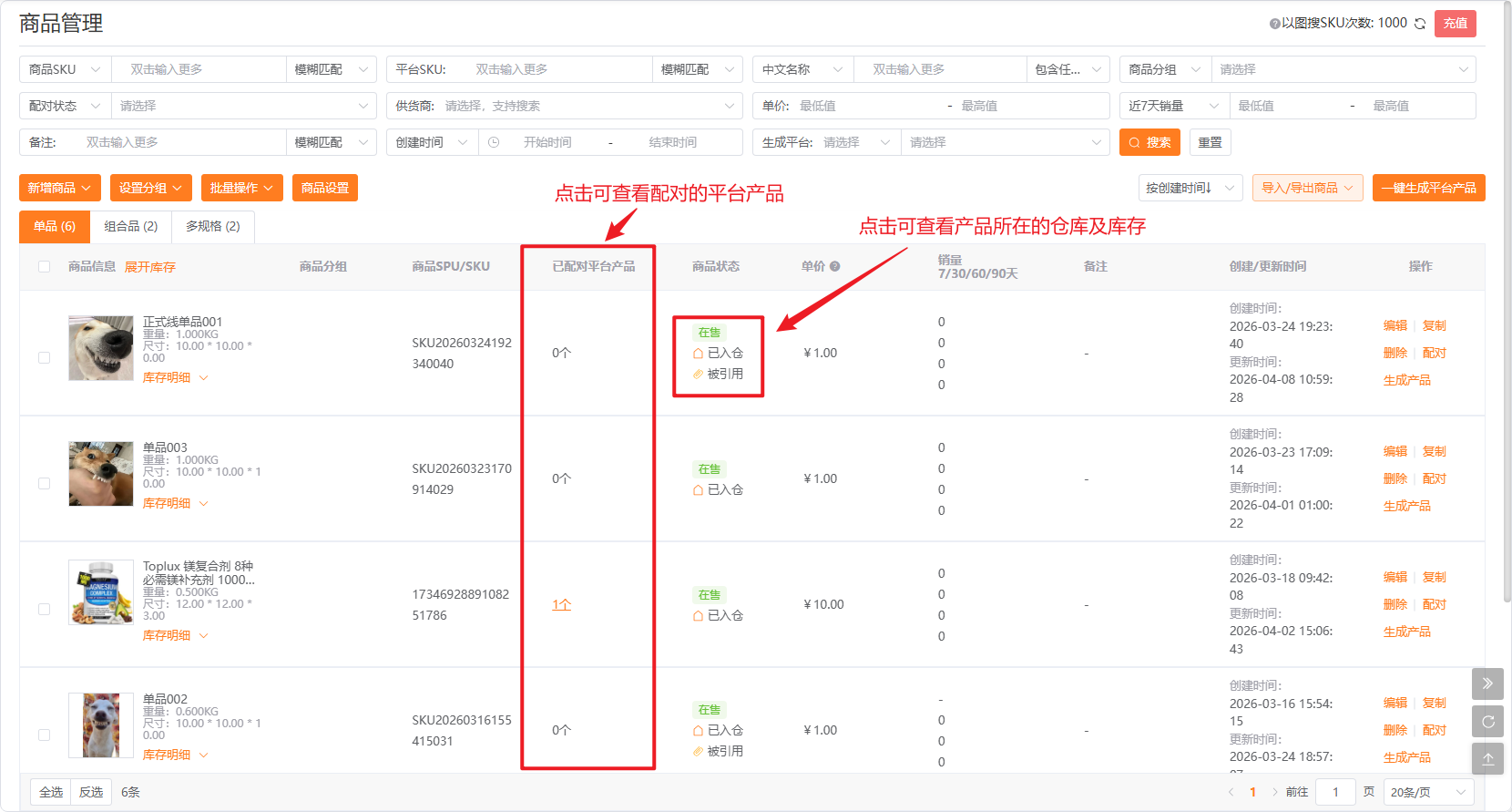Open Toplux magnesium product thumbnail
1512x812 pixels.
101,592
